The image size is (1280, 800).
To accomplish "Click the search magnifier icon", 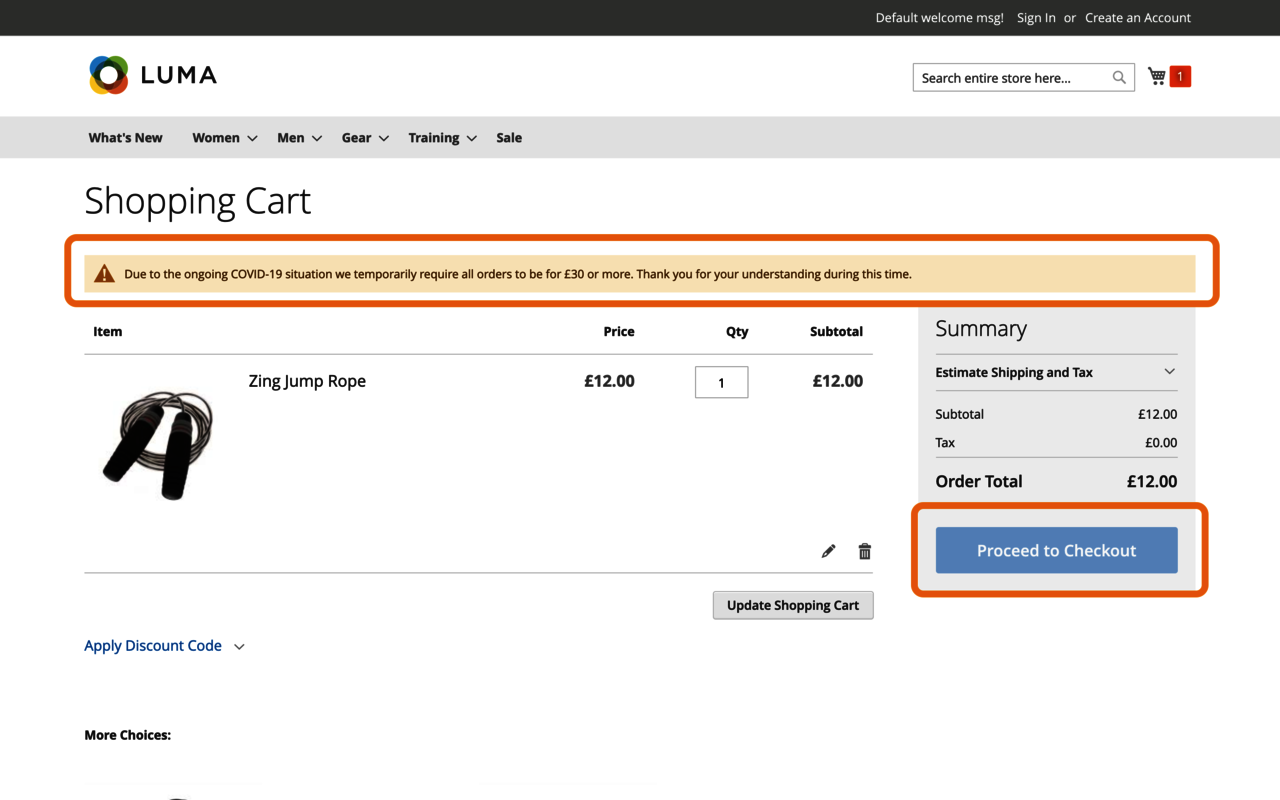I will coord(1119,78).
